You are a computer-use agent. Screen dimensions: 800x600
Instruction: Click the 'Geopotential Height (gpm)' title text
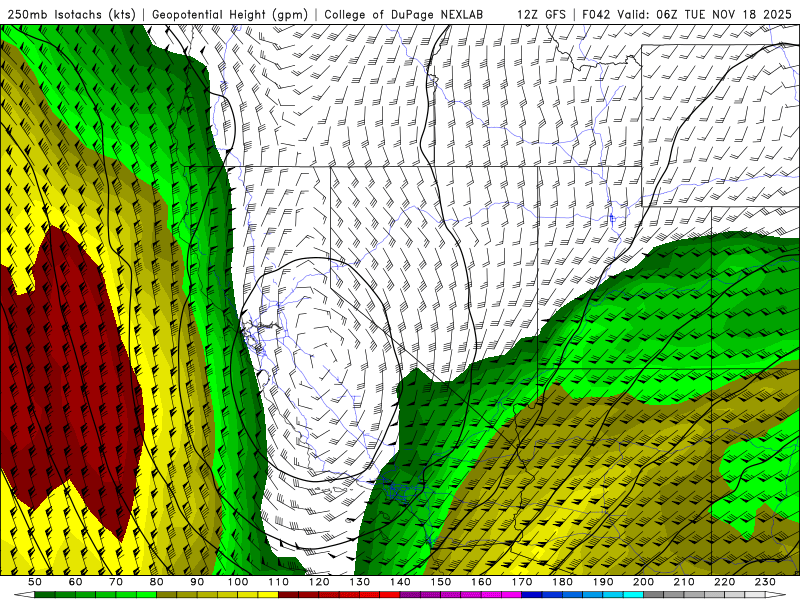pos(230,14)
